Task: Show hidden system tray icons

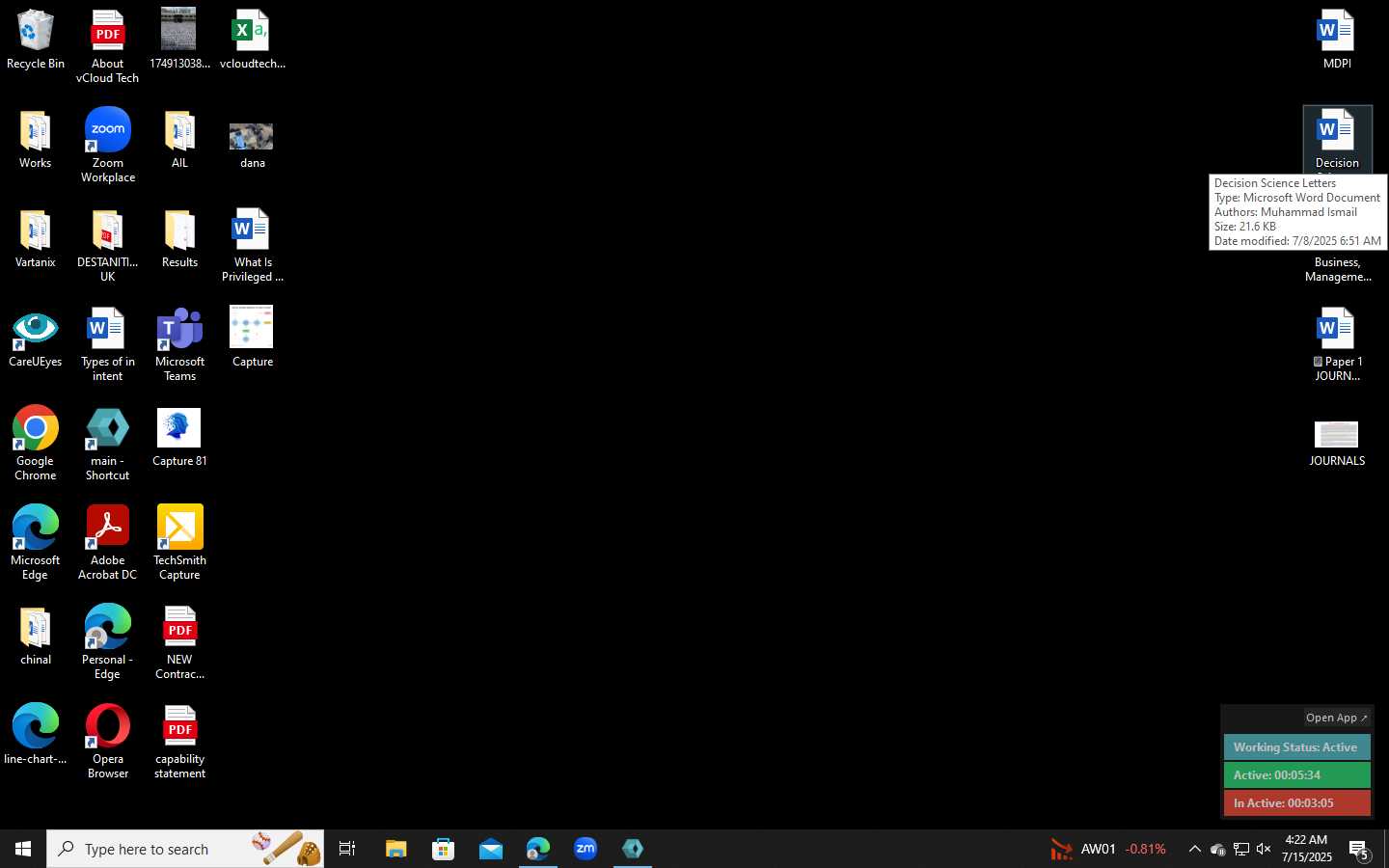Action: click(x=1194, y=849)
